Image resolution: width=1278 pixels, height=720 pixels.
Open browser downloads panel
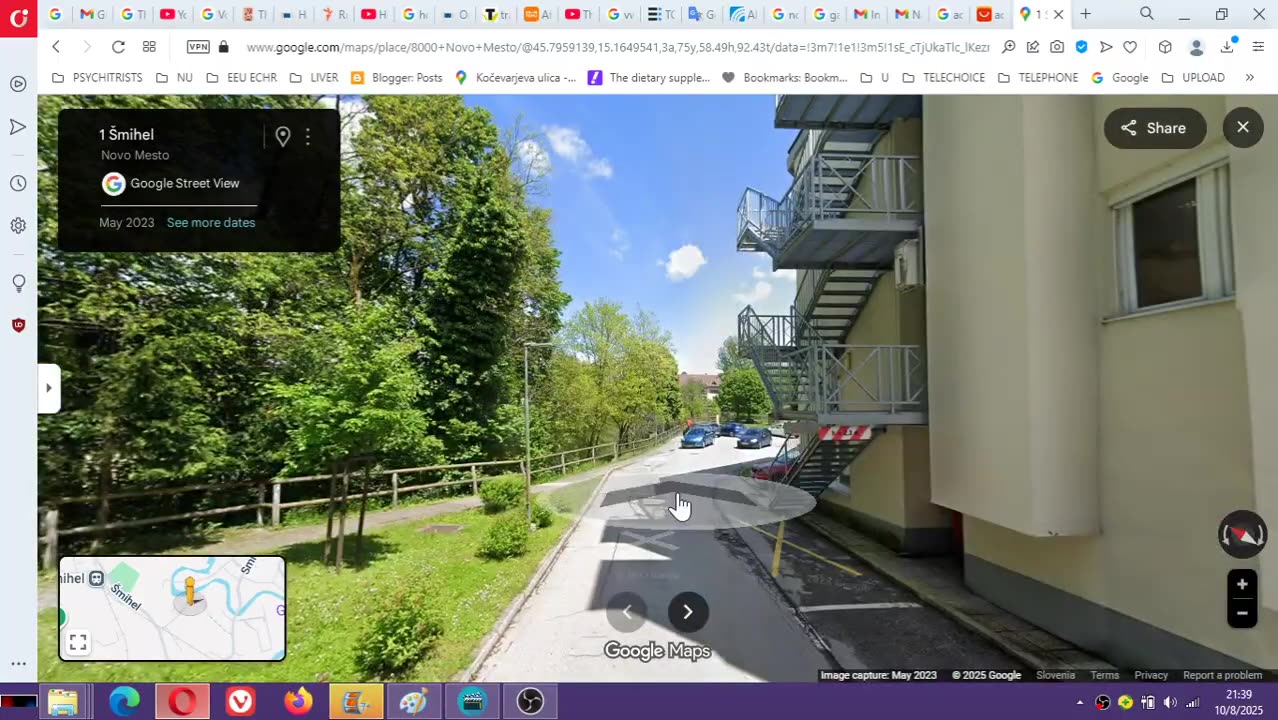1229,46
